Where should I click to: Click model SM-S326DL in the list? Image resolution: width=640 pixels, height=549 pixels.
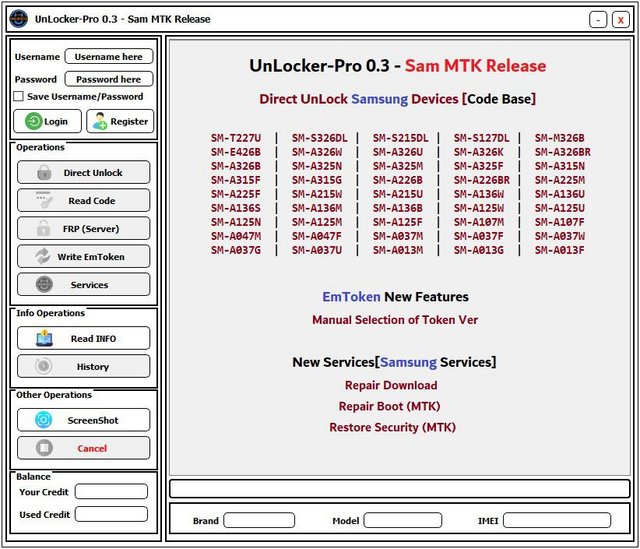pos(320,138)
